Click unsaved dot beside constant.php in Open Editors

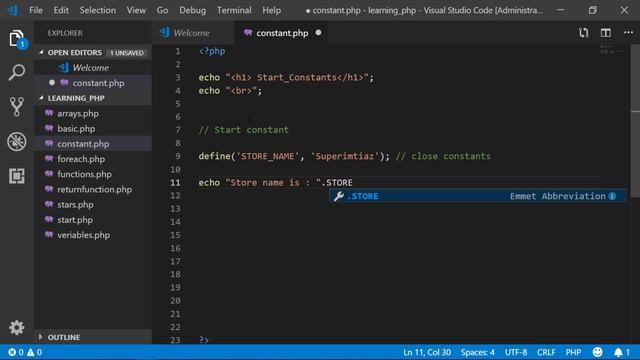point(52,83)
